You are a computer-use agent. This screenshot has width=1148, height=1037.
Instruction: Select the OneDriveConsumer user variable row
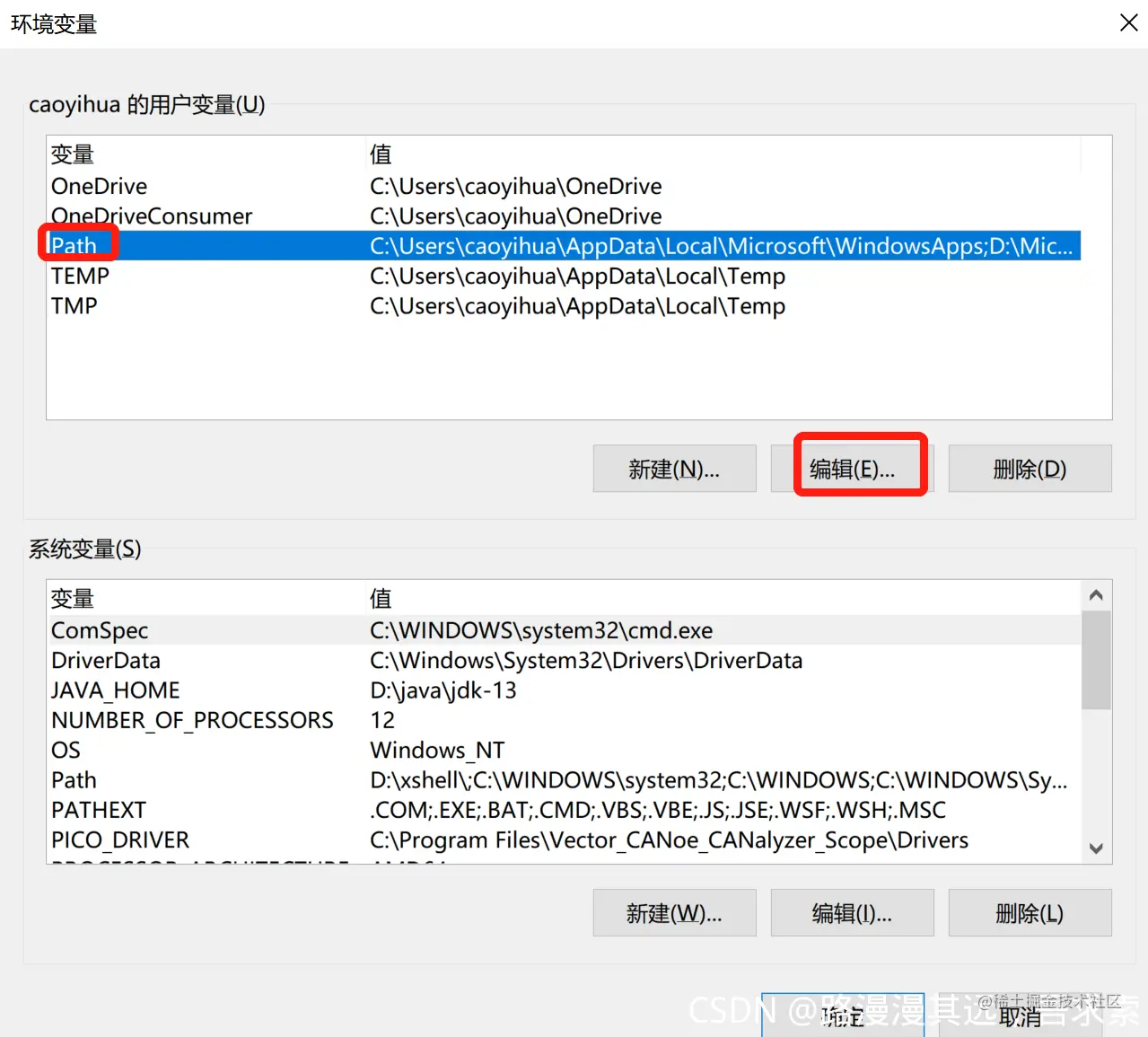click(x=564, y=216)
